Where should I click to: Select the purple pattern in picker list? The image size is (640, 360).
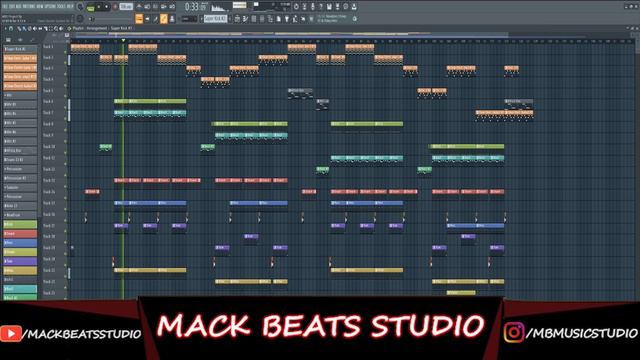(x=20, y=261)
